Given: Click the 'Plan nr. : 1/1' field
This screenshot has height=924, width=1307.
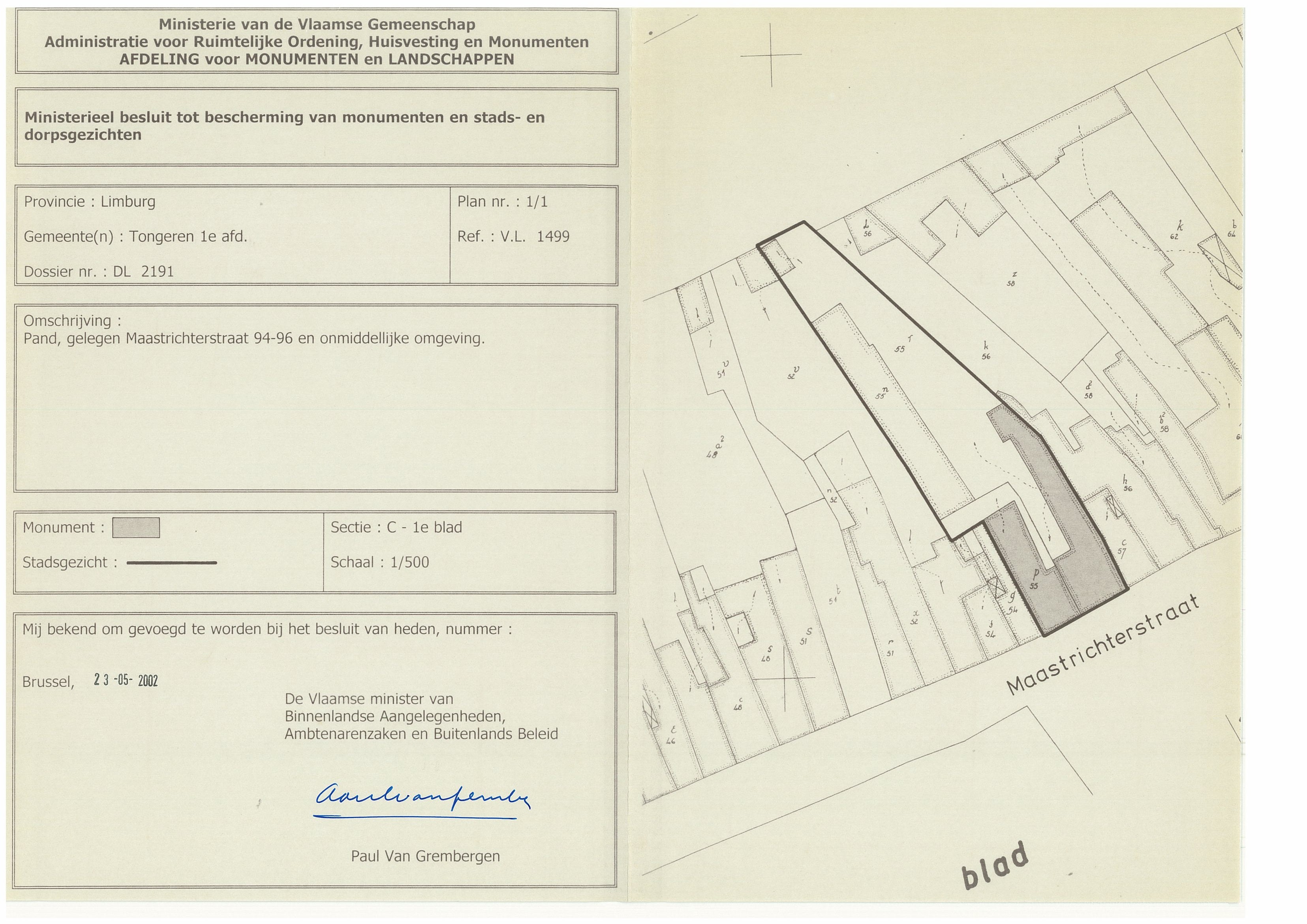Looking at the screenshot, I should point(502,201).
